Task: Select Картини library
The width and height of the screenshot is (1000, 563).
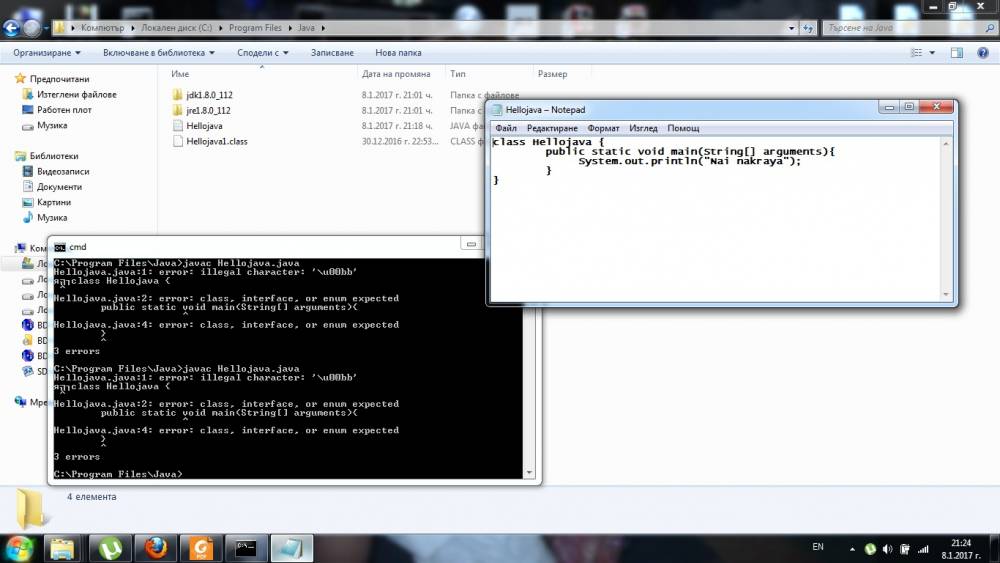Action: 54,202
